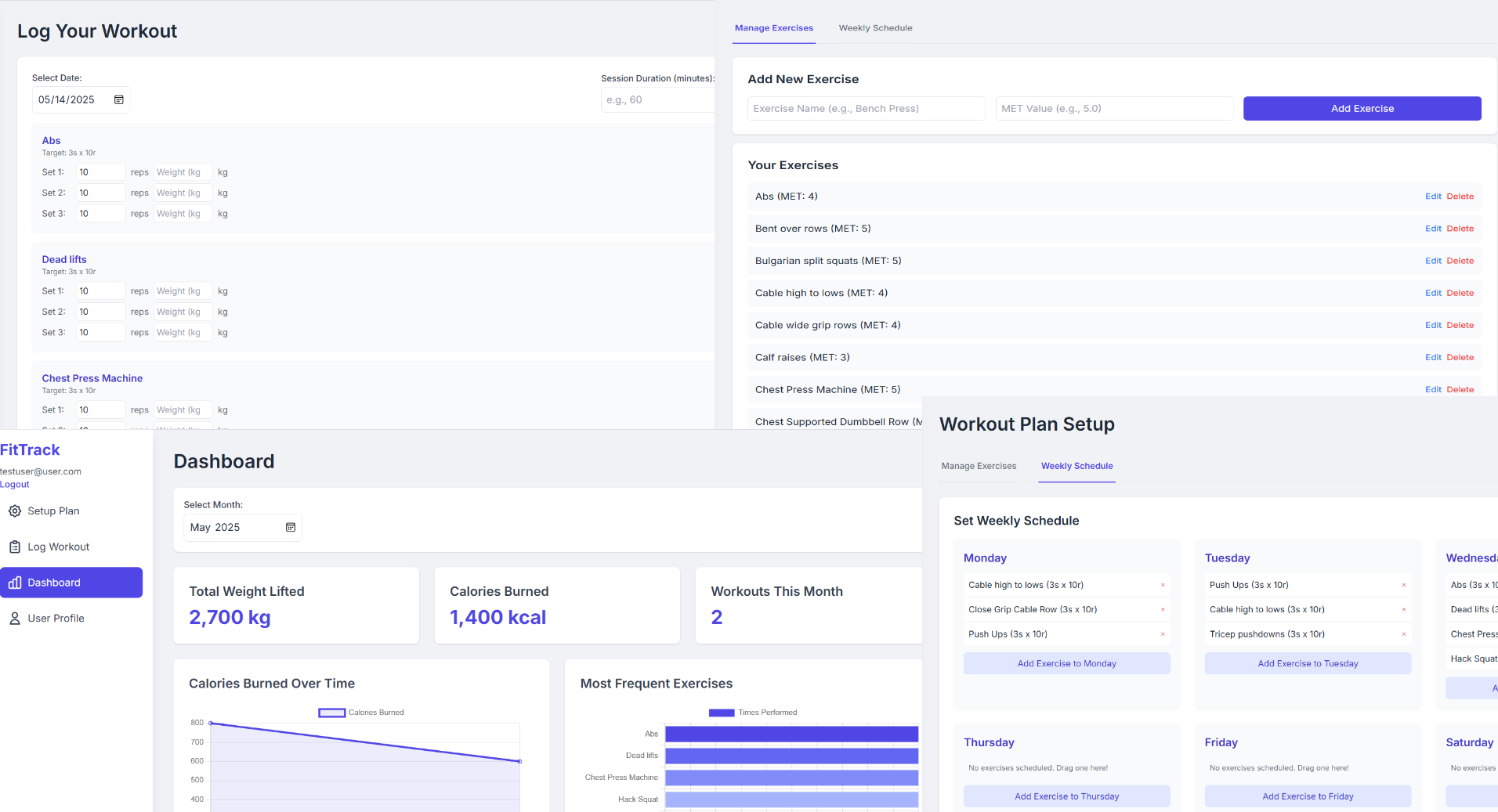1498x812 pixels.
Task: Click the Exercise Name input field
Action: (866, 109)
